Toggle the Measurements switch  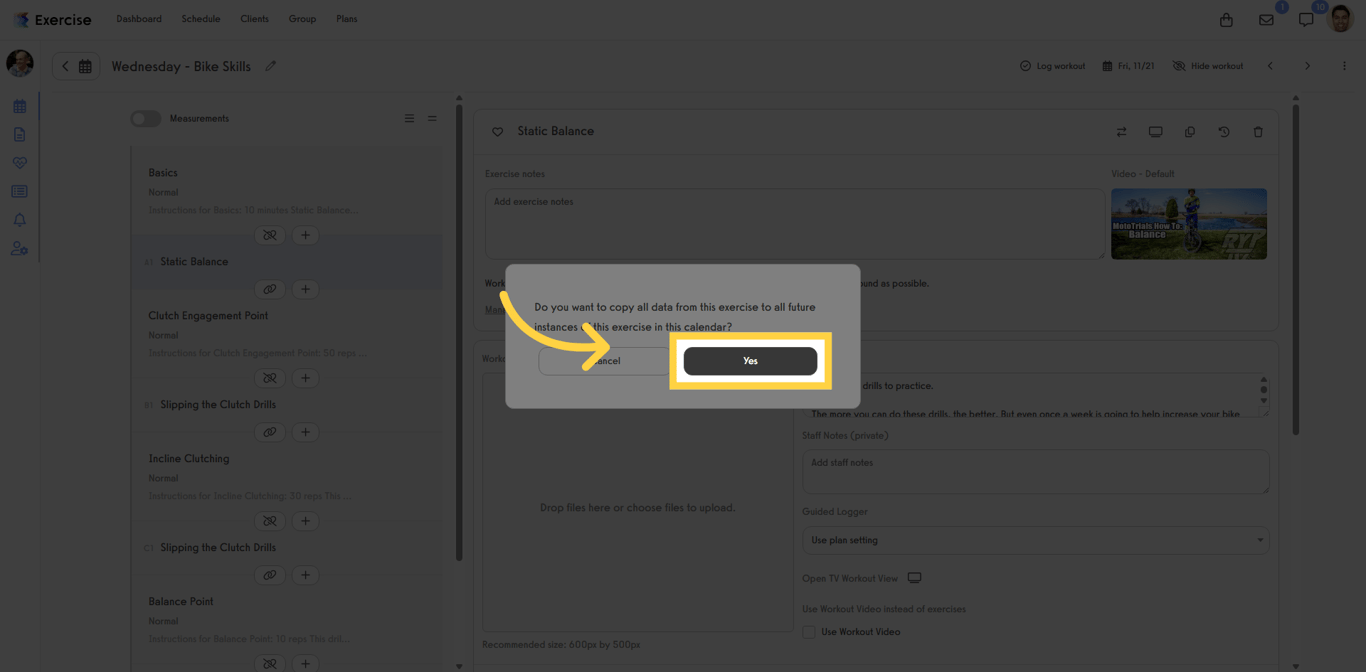[145, 119]
